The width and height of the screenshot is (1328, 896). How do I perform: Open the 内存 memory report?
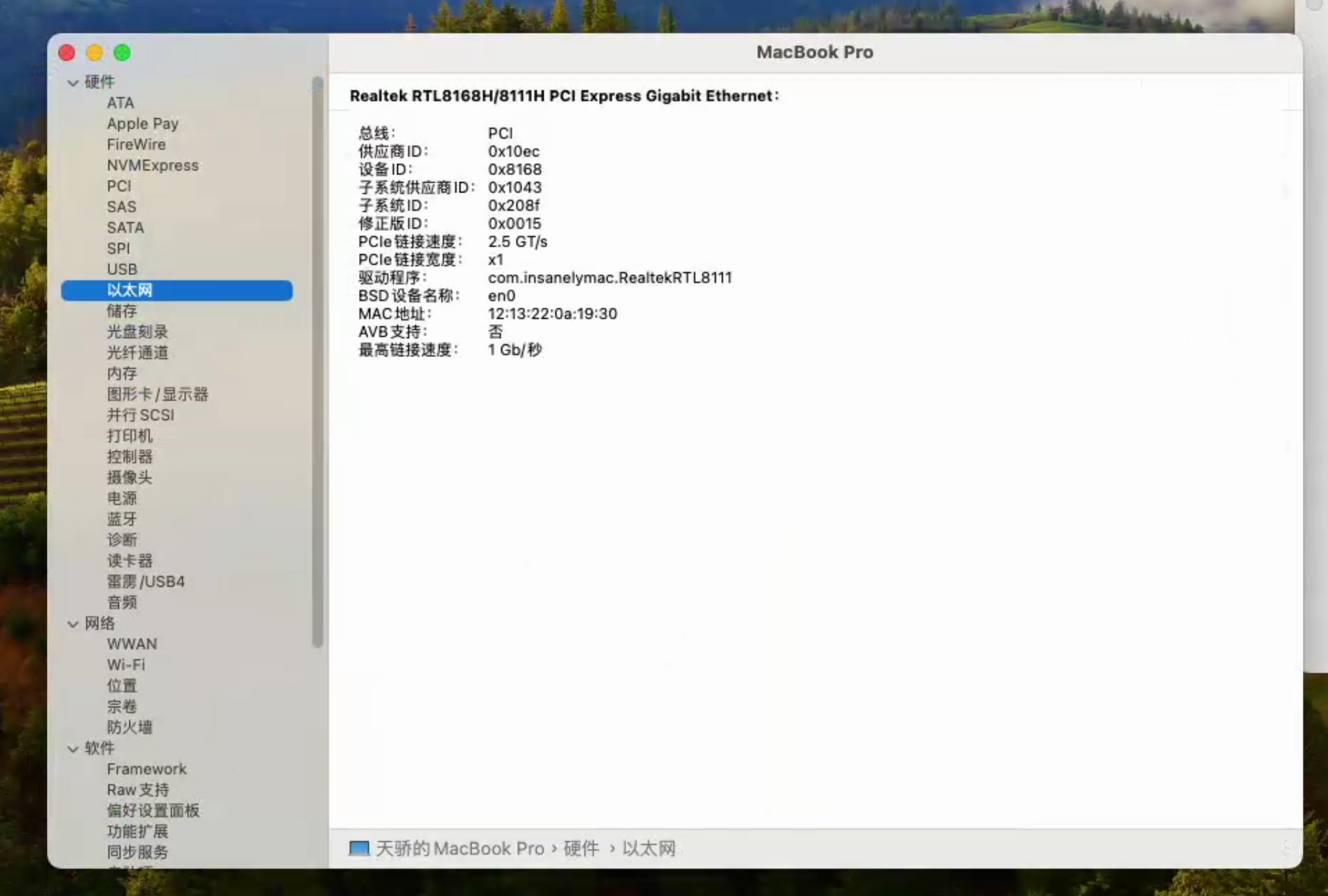pyautogui.click(x=122, y=373)
